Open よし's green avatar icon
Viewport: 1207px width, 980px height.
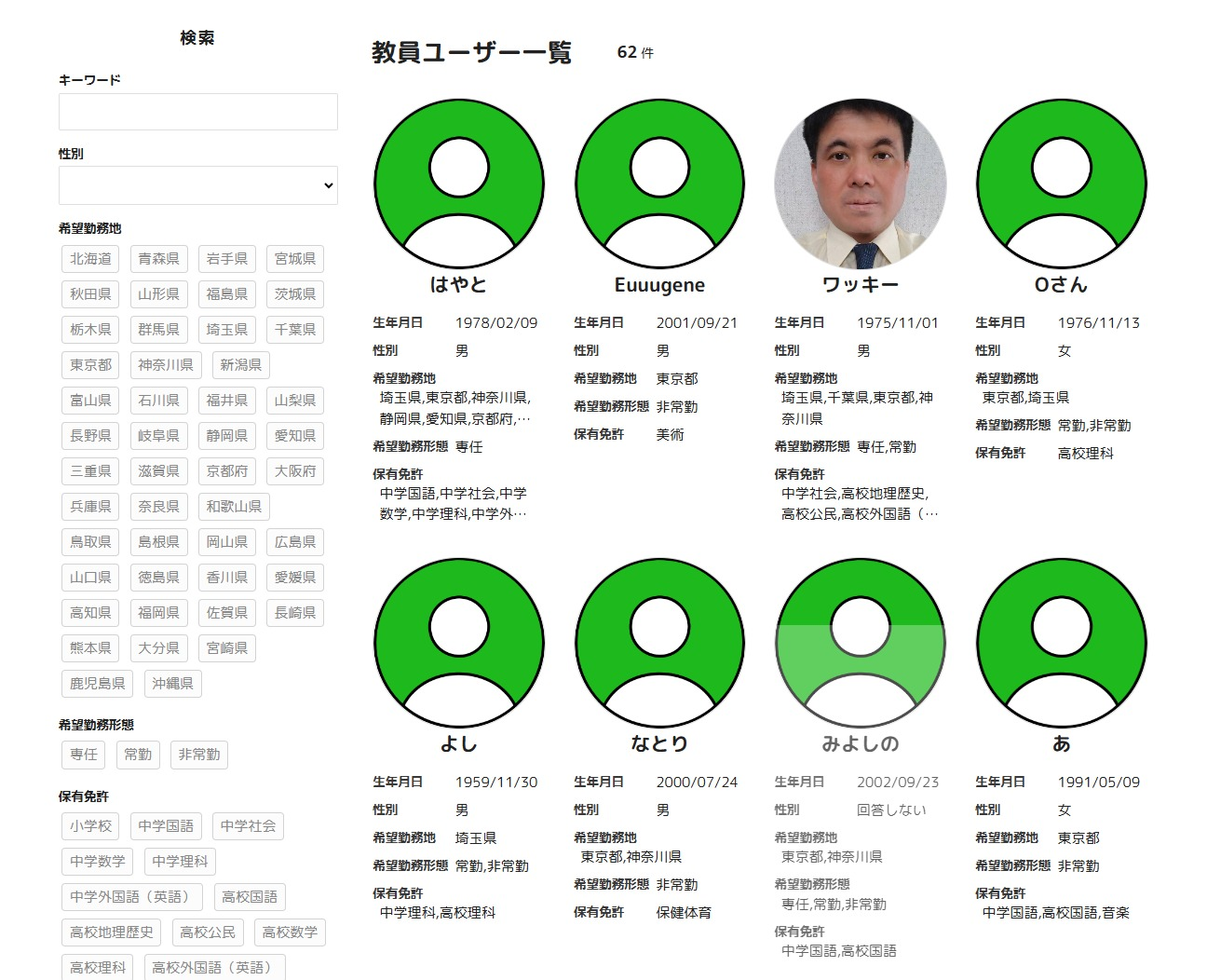pyautogui.click(x=459, y=644)
